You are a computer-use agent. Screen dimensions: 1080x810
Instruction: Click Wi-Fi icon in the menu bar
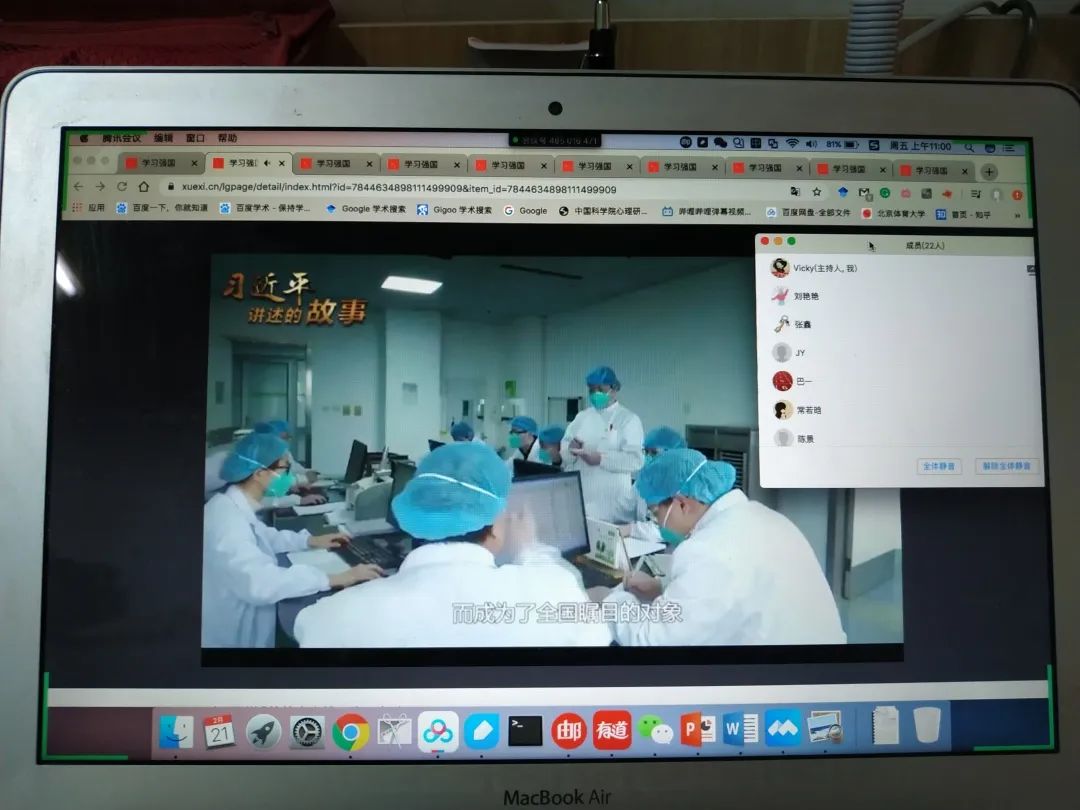click(793, 143)
